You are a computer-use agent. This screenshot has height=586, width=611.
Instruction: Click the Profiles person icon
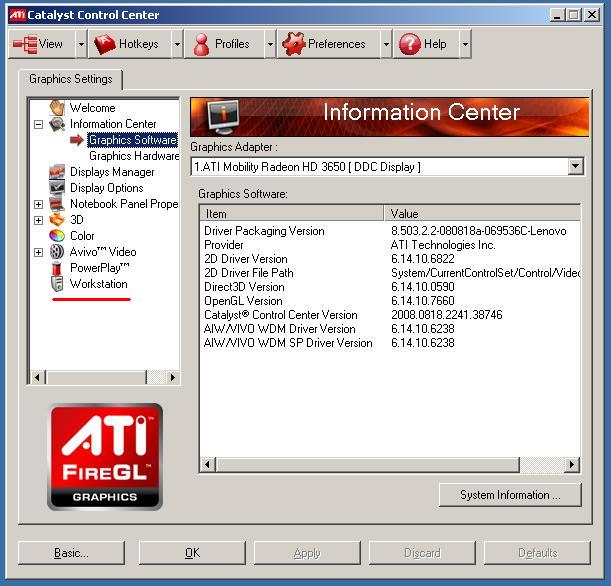tap(201, 44)
